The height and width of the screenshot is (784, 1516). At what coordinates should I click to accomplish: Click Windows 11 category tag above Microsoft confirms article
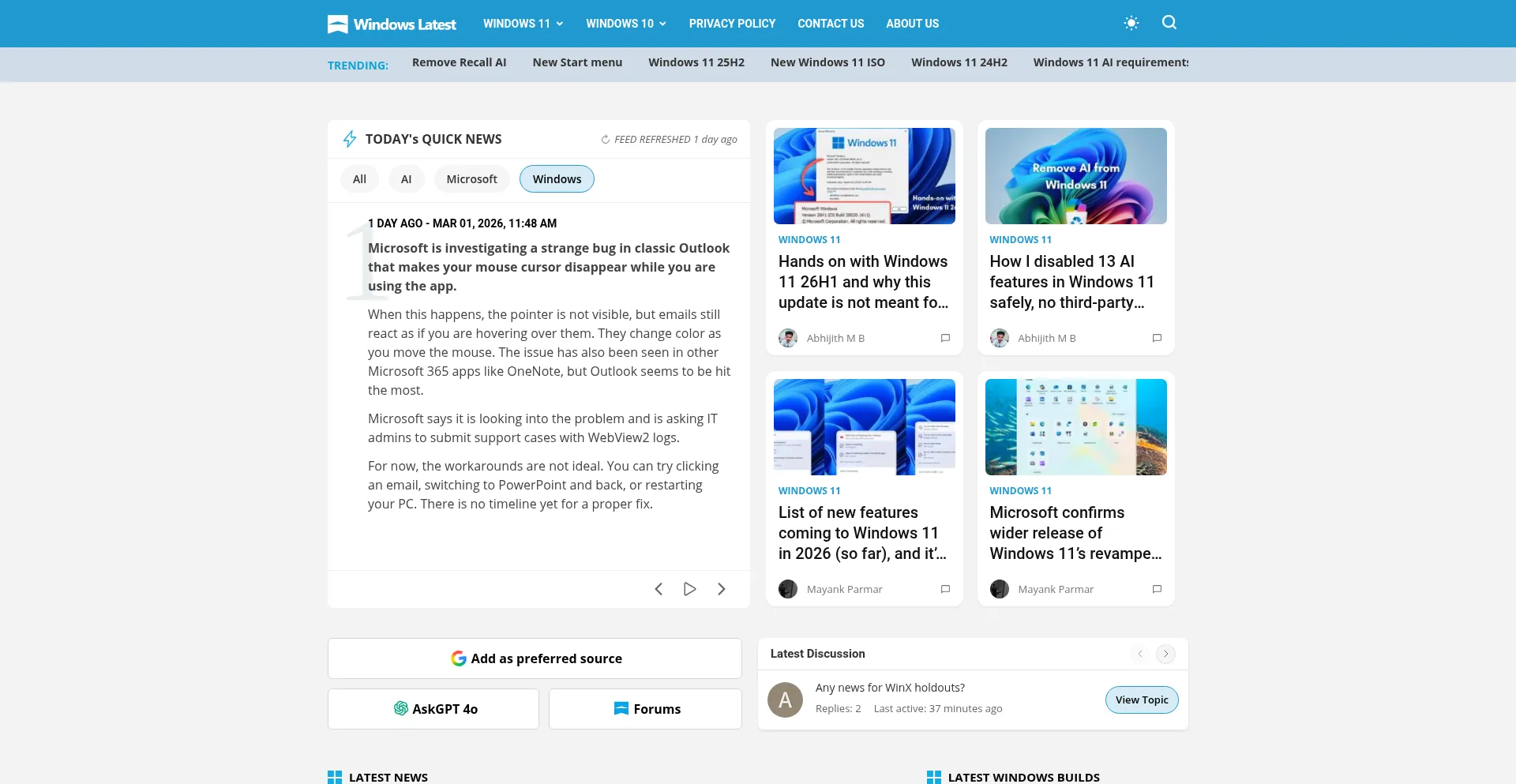pos(1020,491)
